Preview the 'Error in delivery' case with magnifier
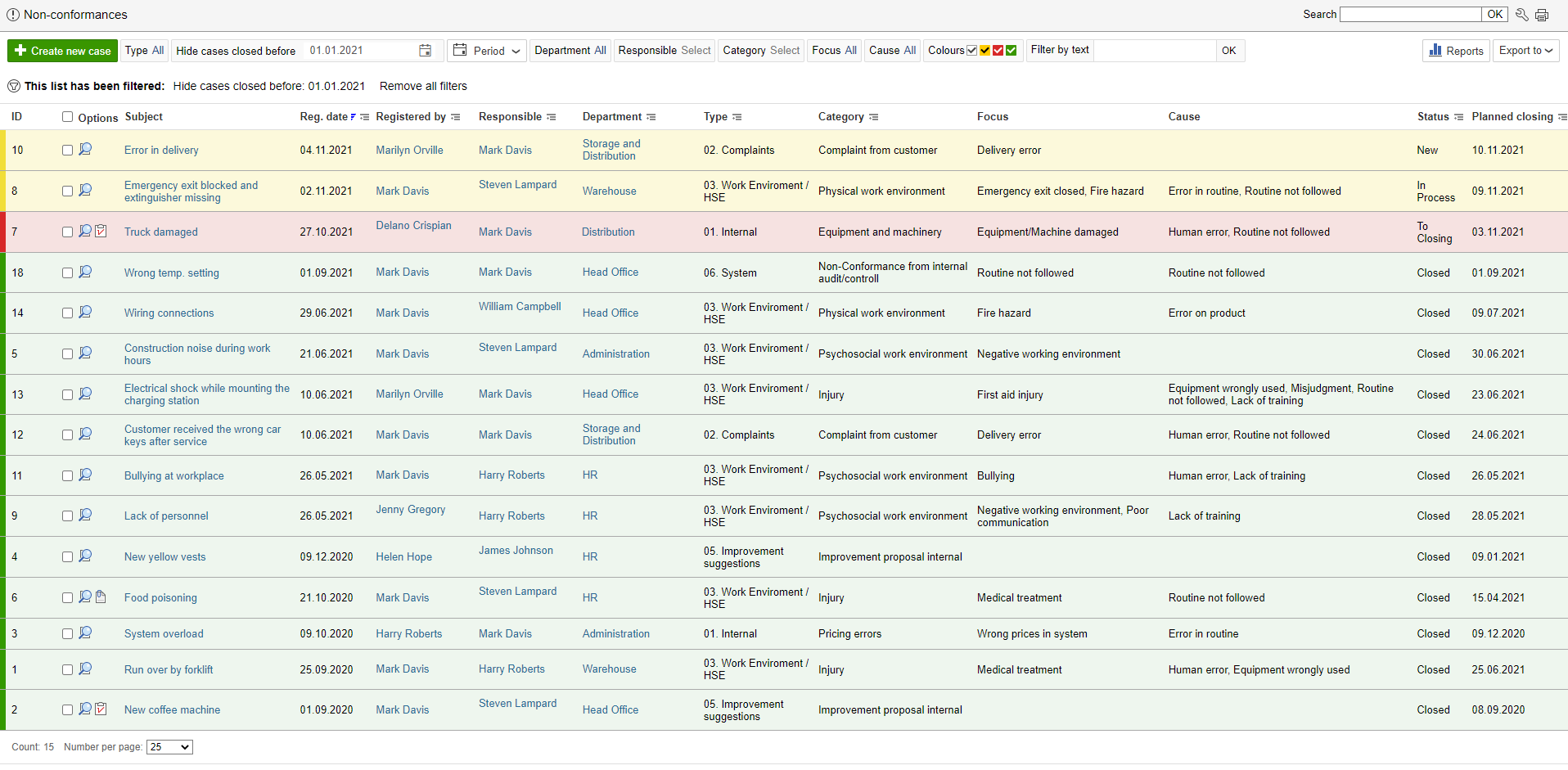The width and height of the screenshot is (1568, 770). click(85, 150)
